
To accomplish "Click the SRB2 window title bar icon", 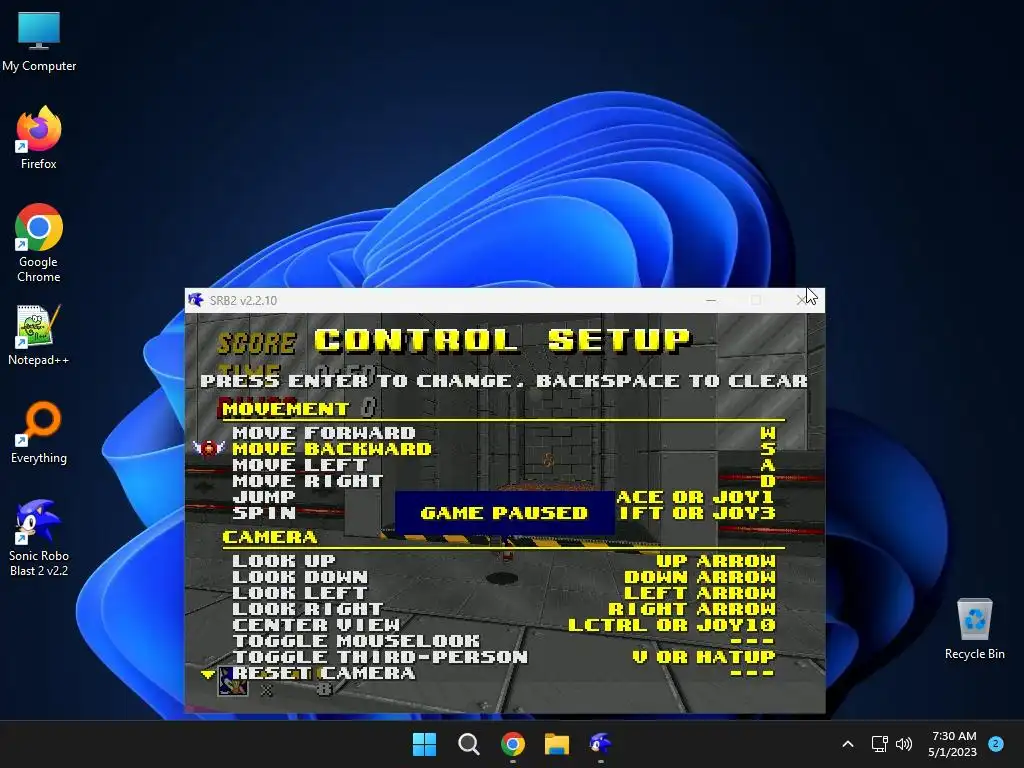I will pos(196,300).
